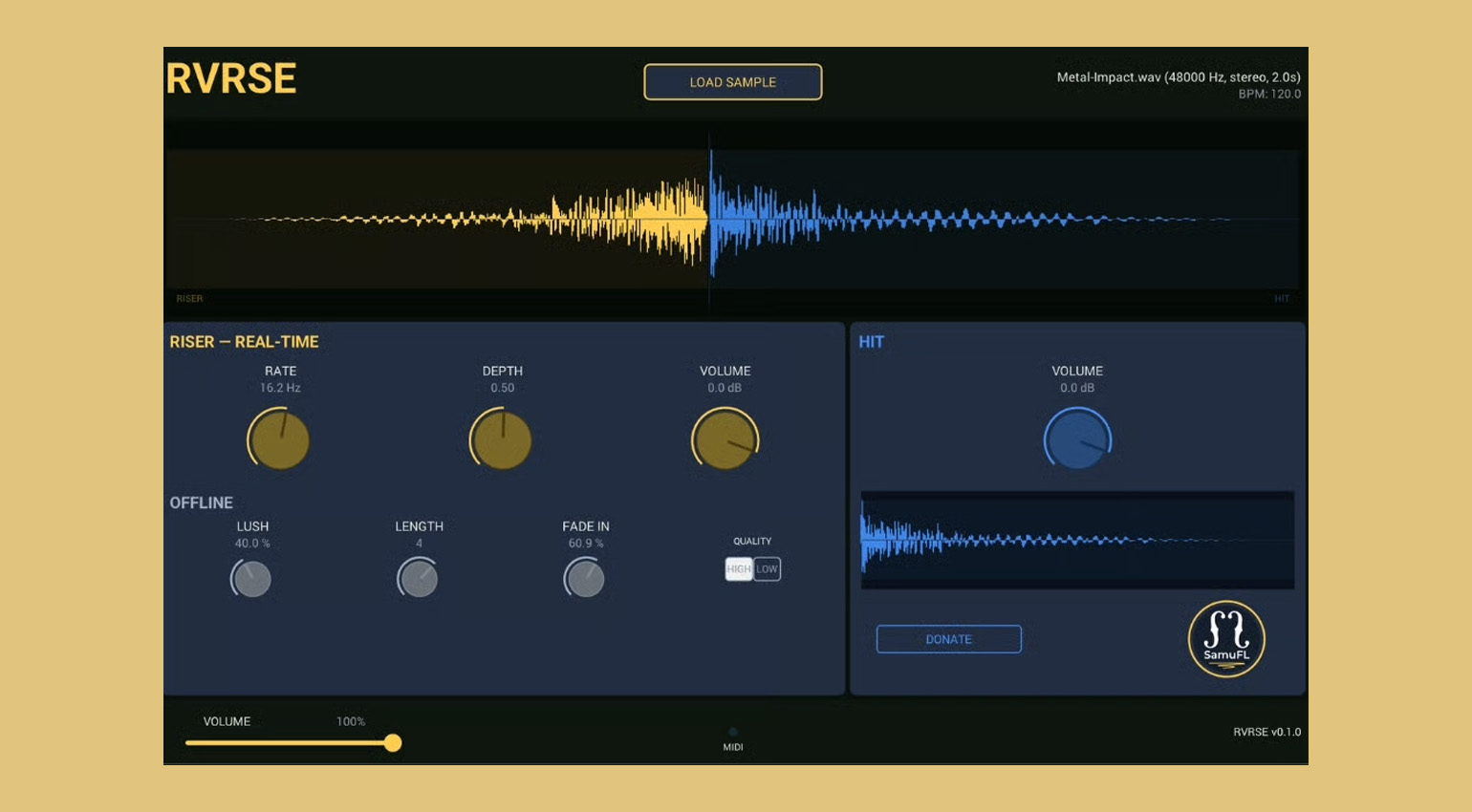
Task: Set quality to HIGH
Action: [x=739, y=569]
